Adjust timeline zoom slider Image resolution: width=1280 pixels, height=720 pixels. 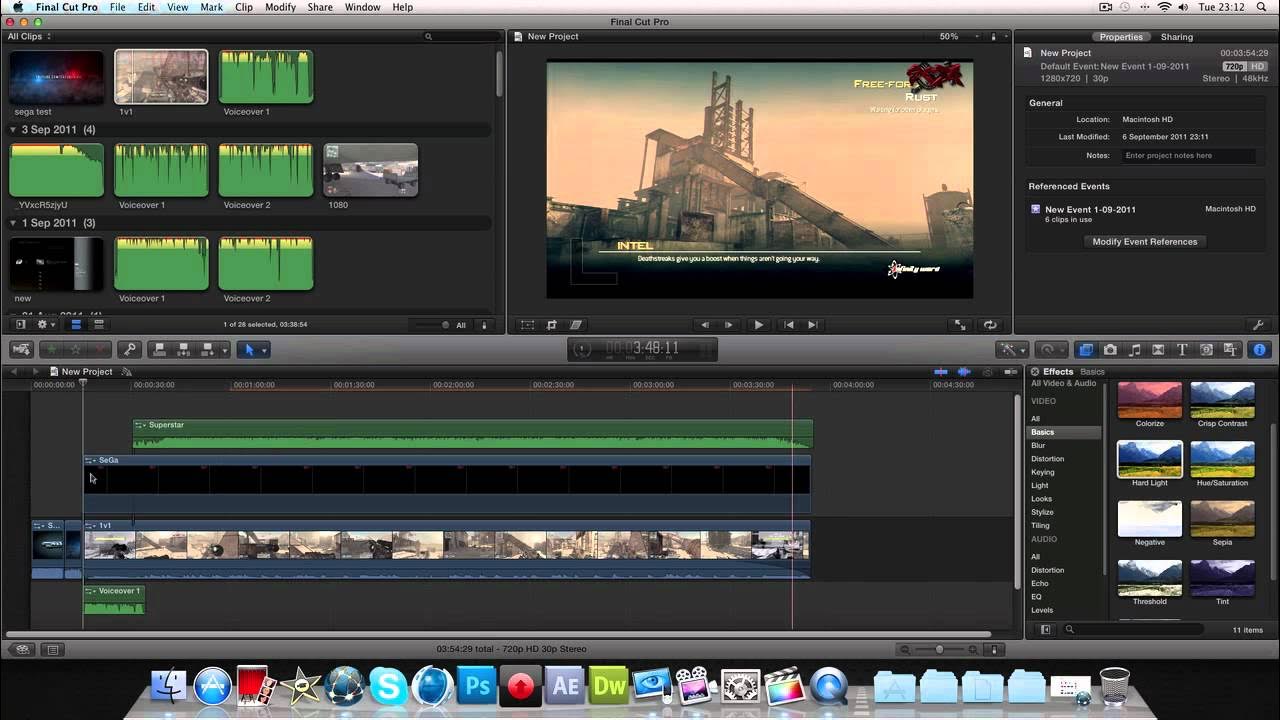pos(938,649)
